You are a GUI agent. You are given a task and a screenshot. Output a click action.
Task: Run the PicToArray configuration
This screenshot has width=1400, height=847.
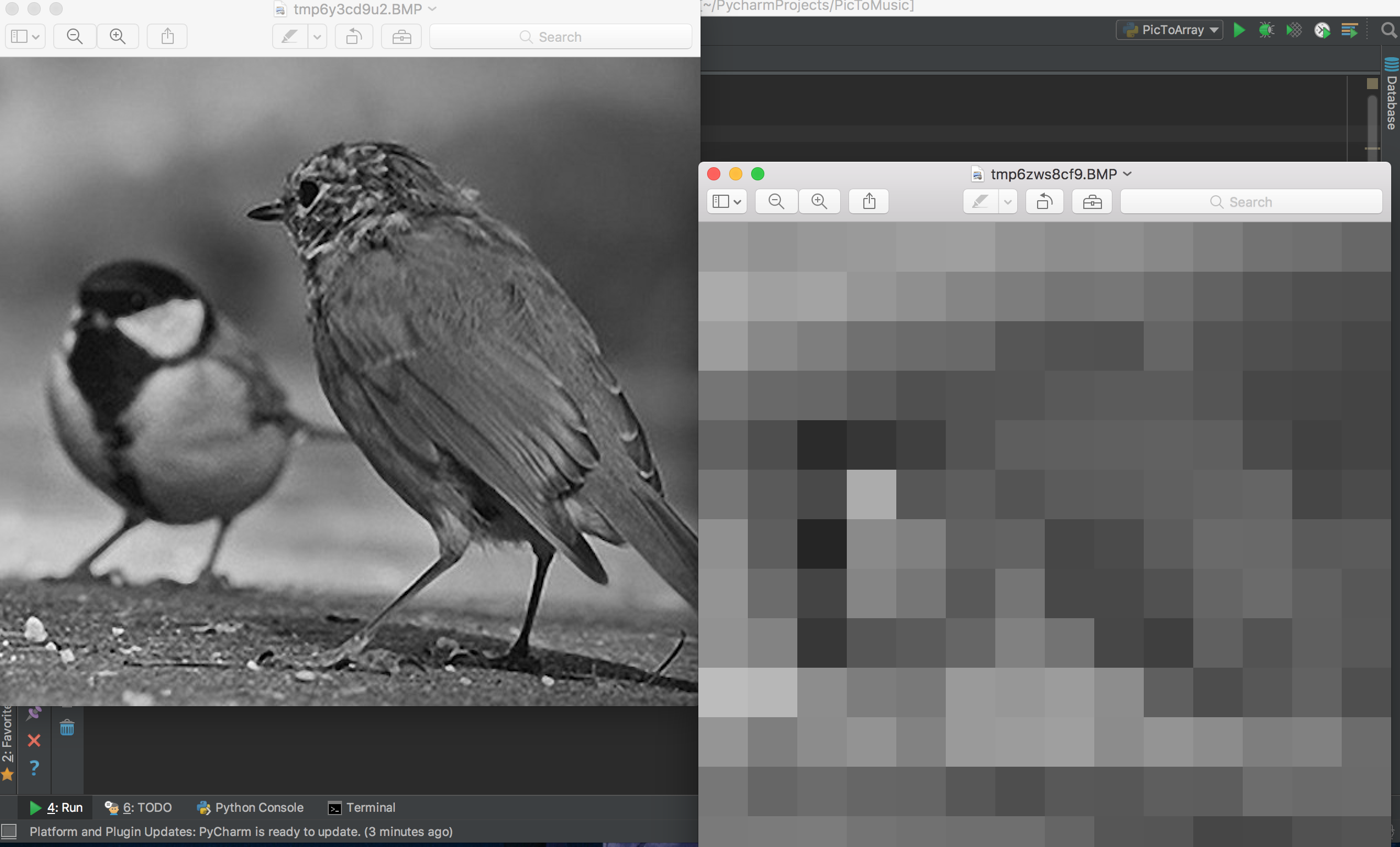click(x=1239, y=30)
